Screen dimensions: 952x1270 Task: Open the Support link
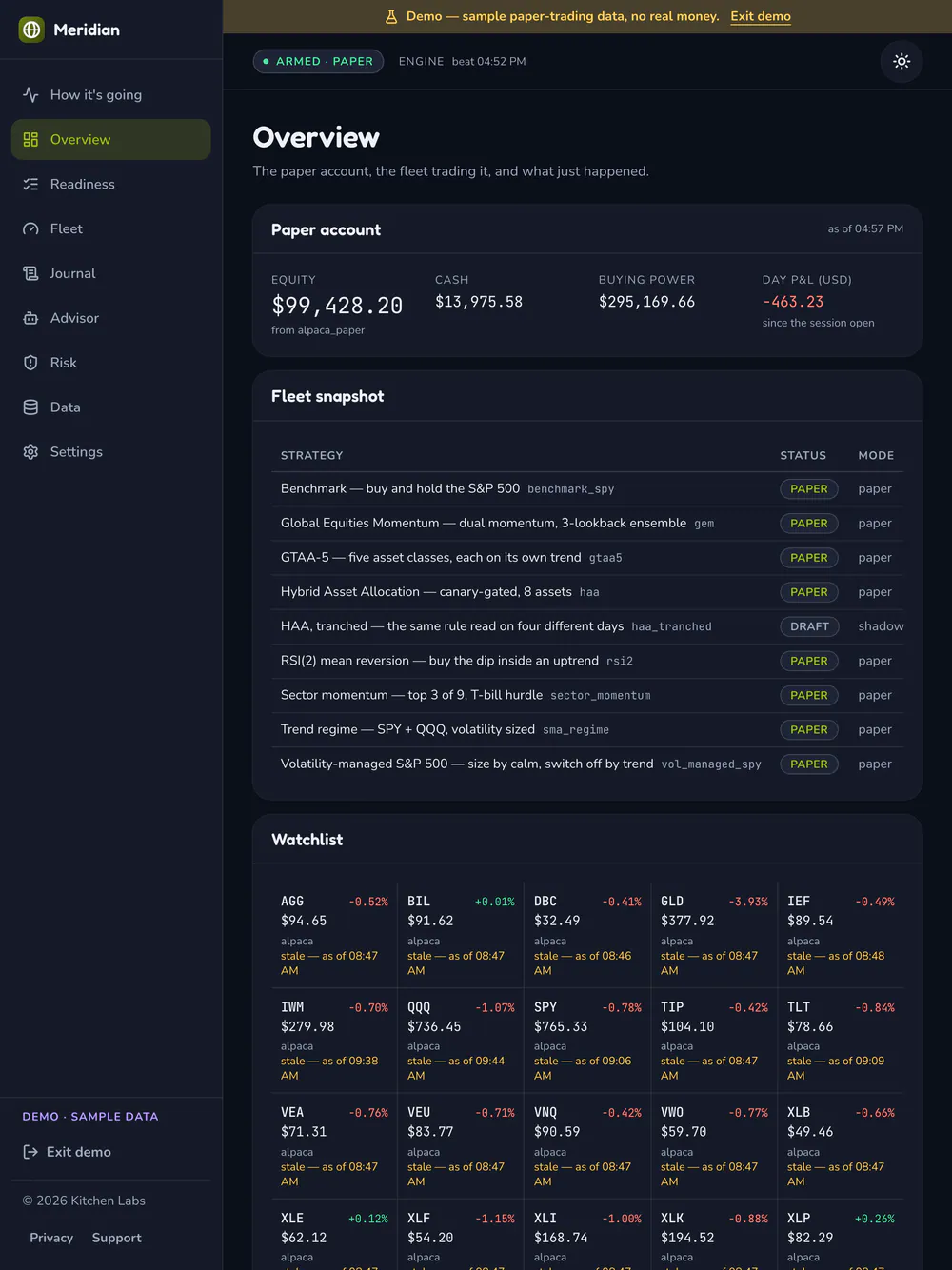pos(117,1238)
